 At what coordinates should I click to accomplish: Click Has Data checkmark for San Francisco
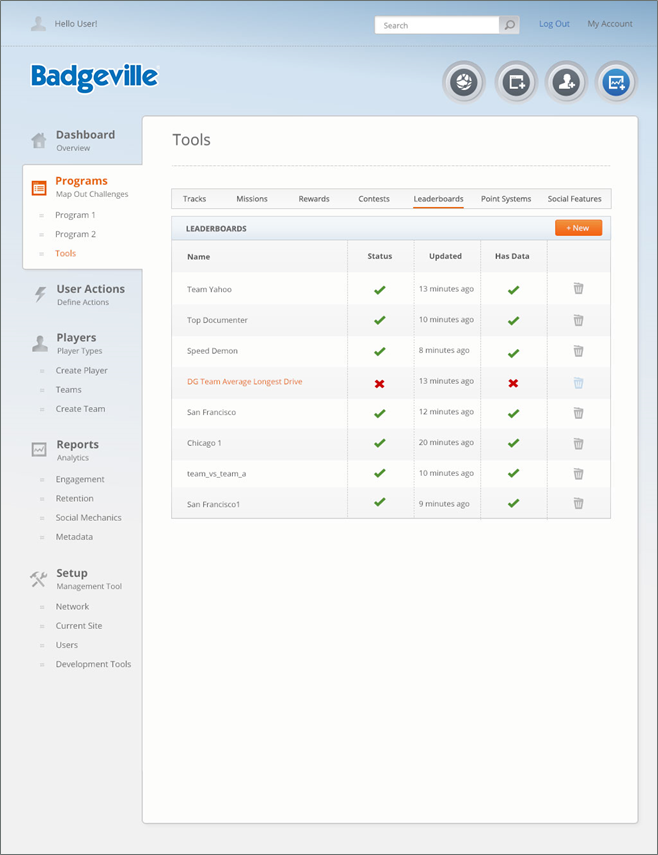click(513, 412)
